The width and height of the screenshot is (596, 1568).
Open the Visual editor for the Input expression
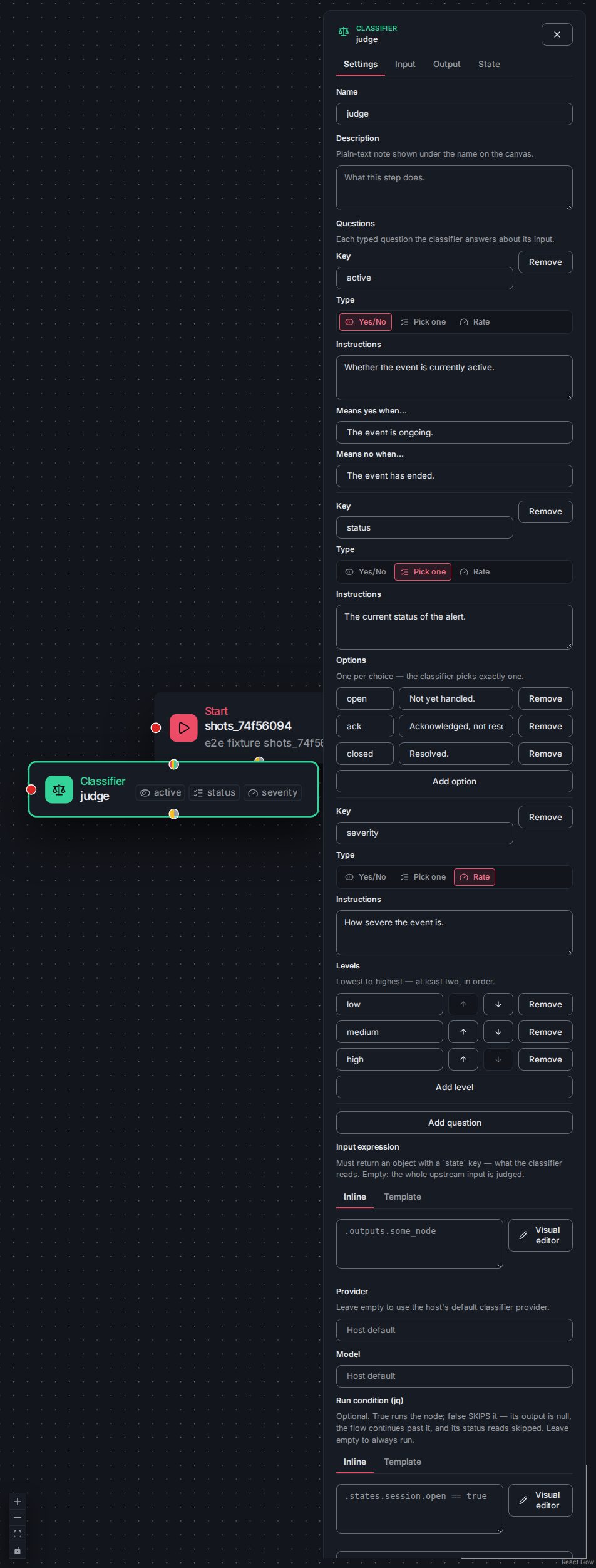point(540,1235)
